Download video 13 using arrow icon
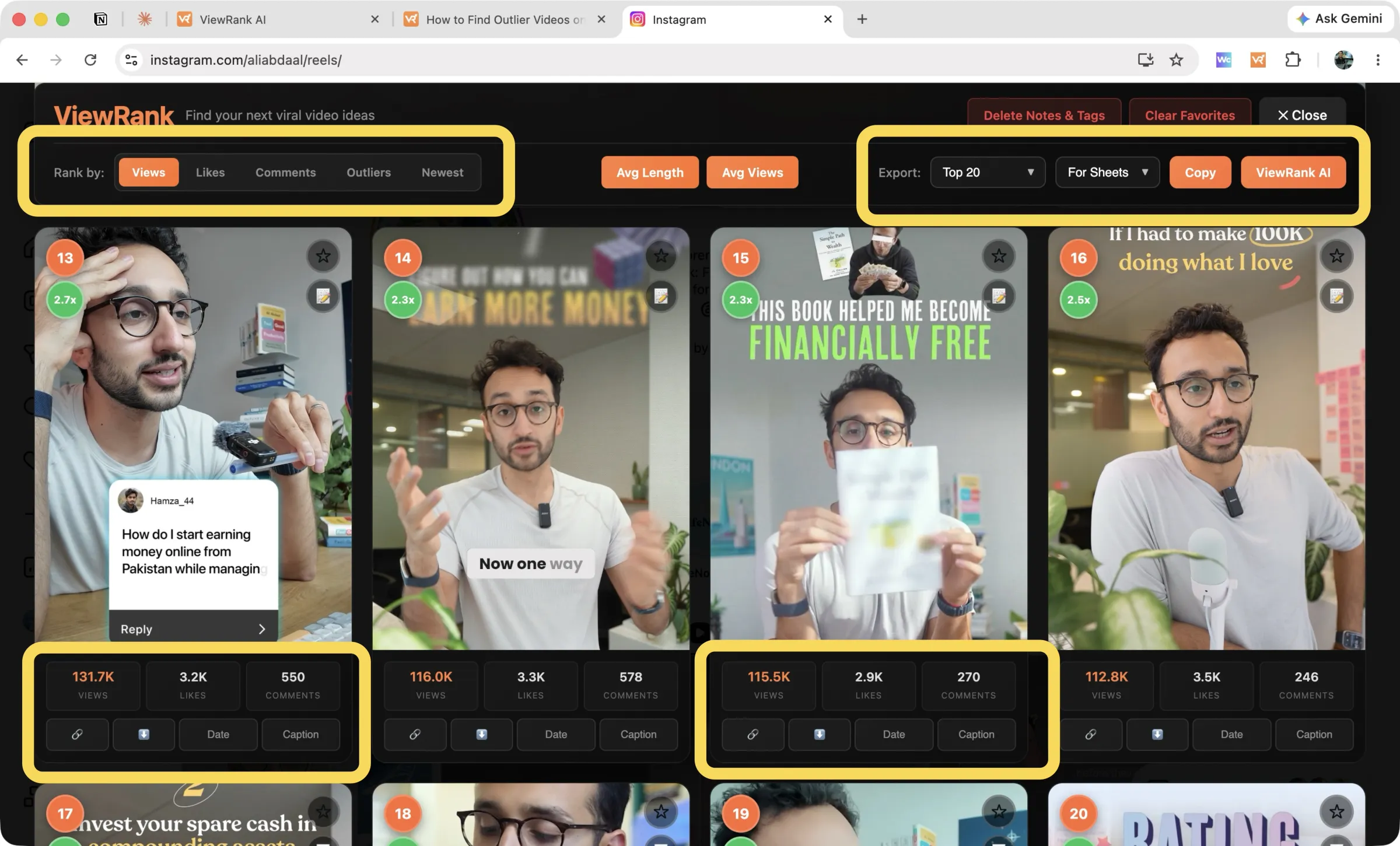The image size is (1400, 846). (143, 735)
